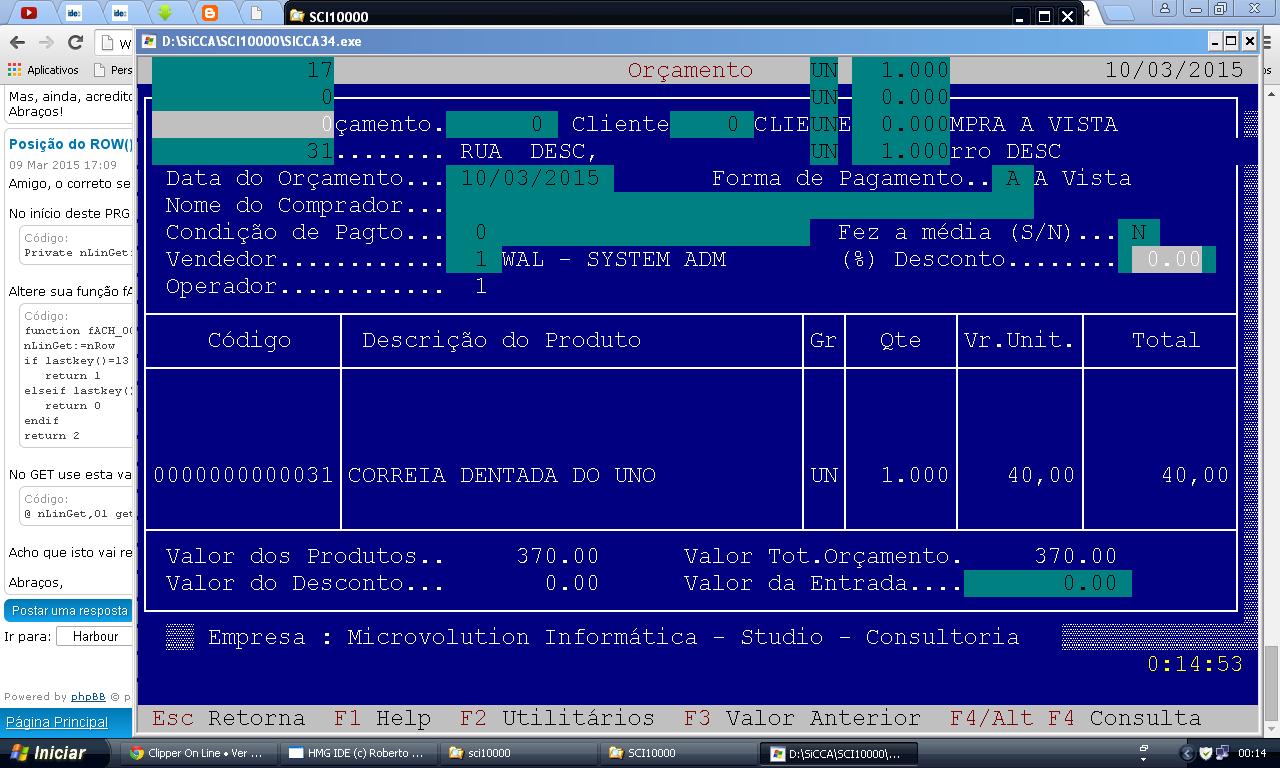Reload the browser page
Screen dimensions: 1280x768
(75, 42)
